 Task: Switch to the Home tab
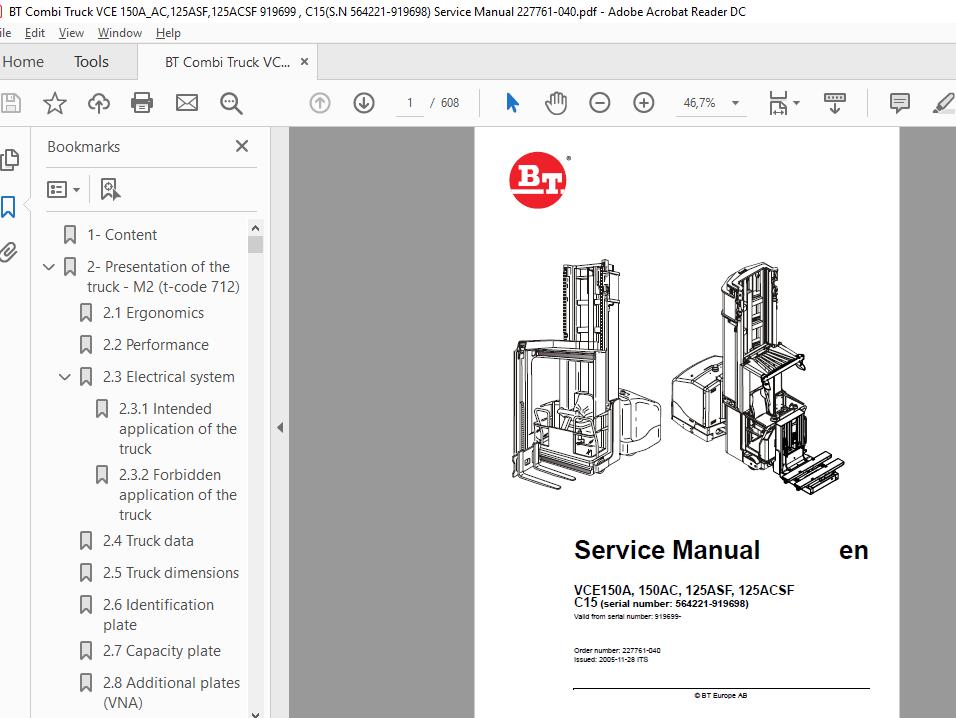tap(23, 62)
